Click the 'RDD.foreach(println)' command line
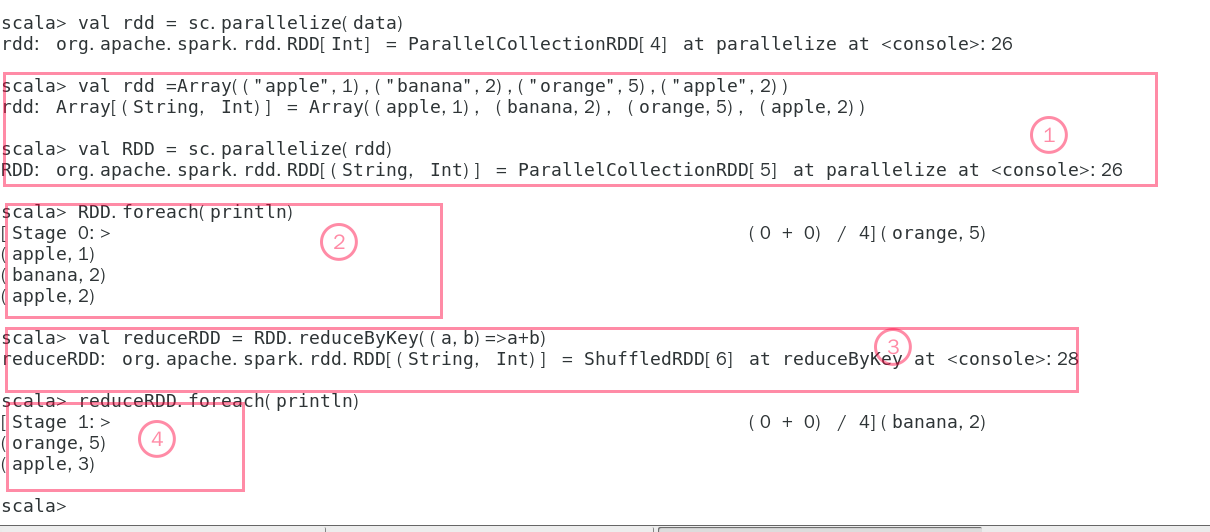 tap(148, 212)
